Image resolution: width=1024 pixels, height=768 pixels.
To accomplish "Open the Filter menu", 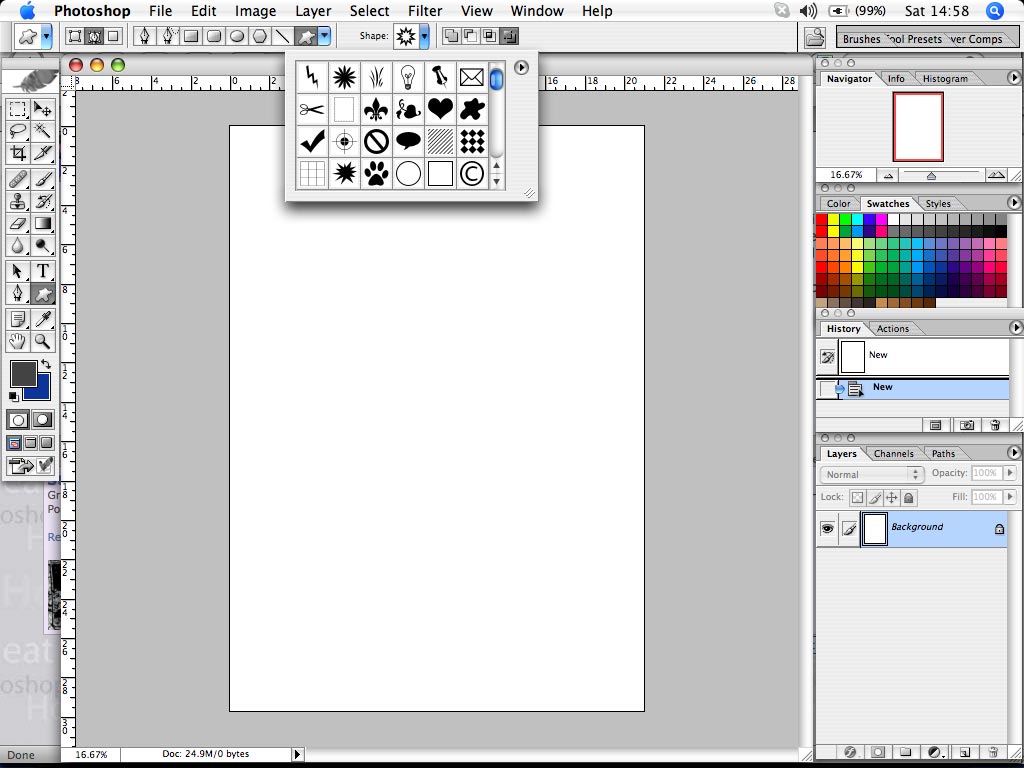I will pos(425,11).
